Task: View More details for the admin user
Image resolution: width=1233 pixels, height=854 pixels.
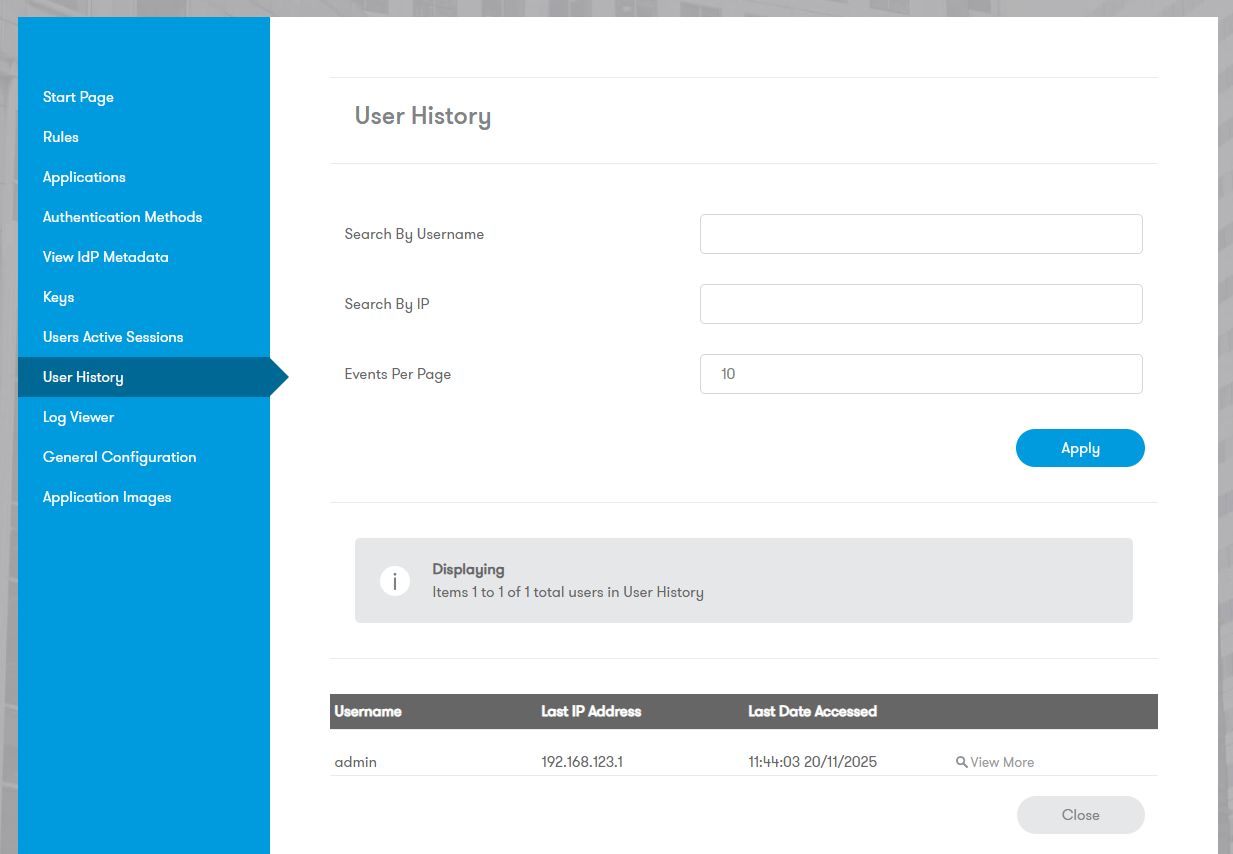Action: click(1001, 762)
